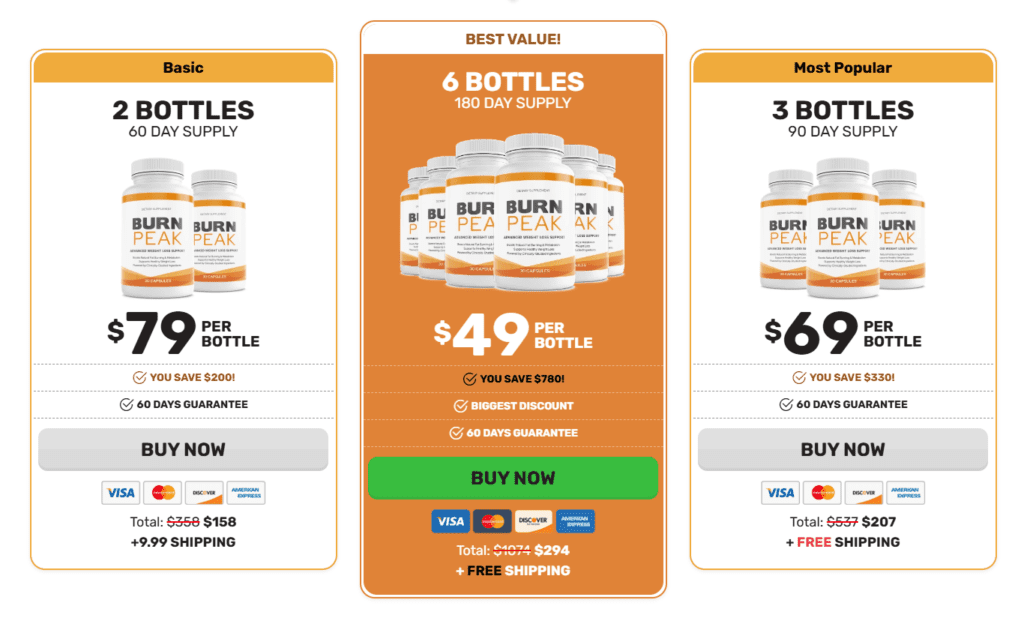Click checkmark beside YOU SAVE $330!
This screenshot has height=621, width=1024.
799,377
